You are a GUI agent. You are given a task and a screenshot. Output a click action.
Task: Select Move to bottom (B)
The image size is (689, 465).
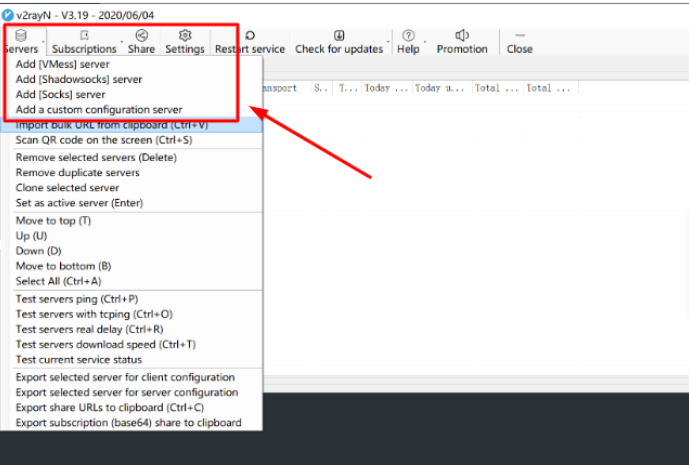pos(132,266)
